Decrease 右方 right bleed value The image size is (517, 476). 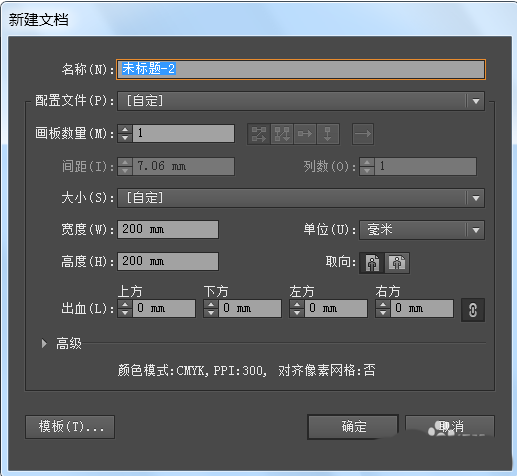(383, 313)
